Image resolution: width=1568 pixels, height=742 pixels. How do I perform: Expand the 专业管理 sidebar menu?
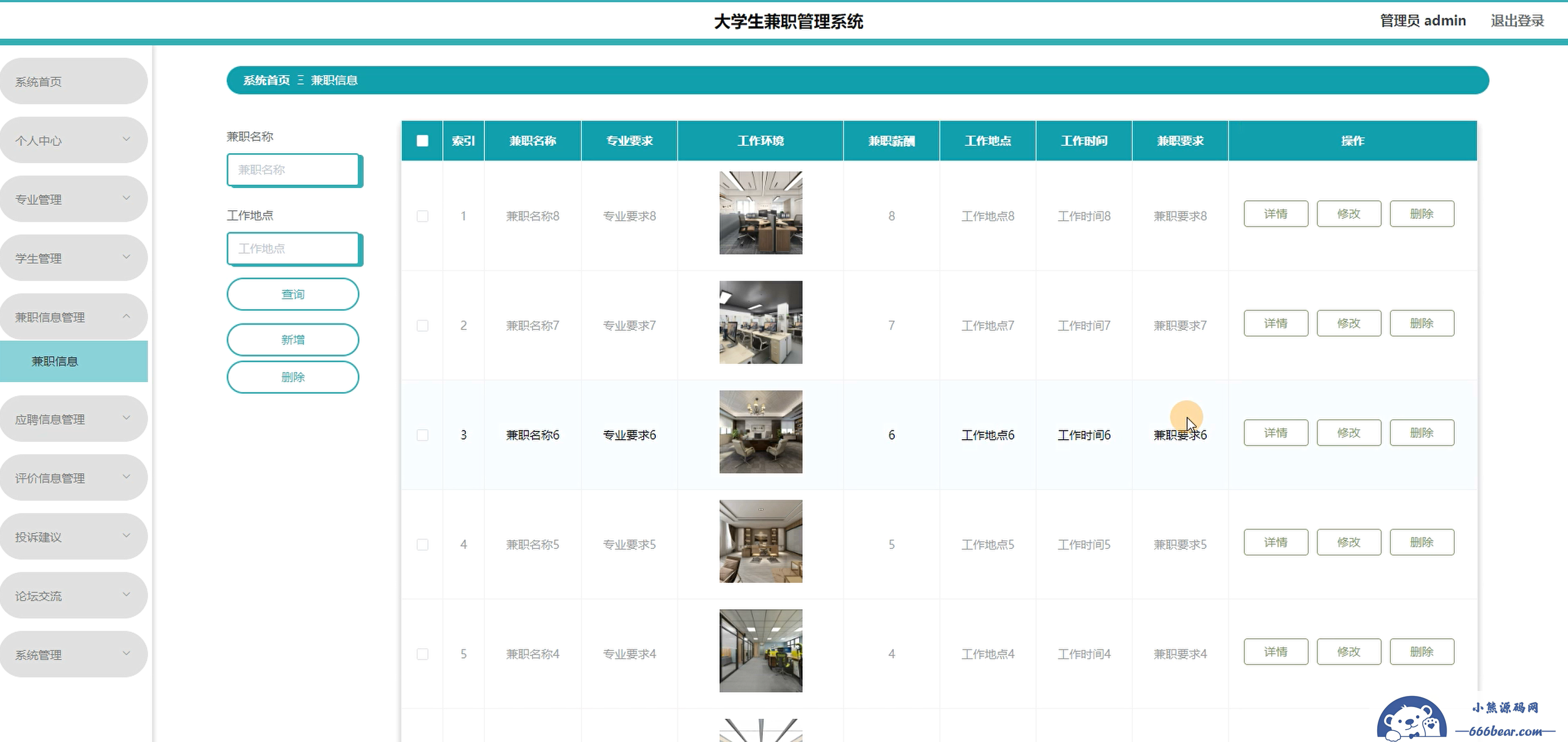tap(74, 200)
